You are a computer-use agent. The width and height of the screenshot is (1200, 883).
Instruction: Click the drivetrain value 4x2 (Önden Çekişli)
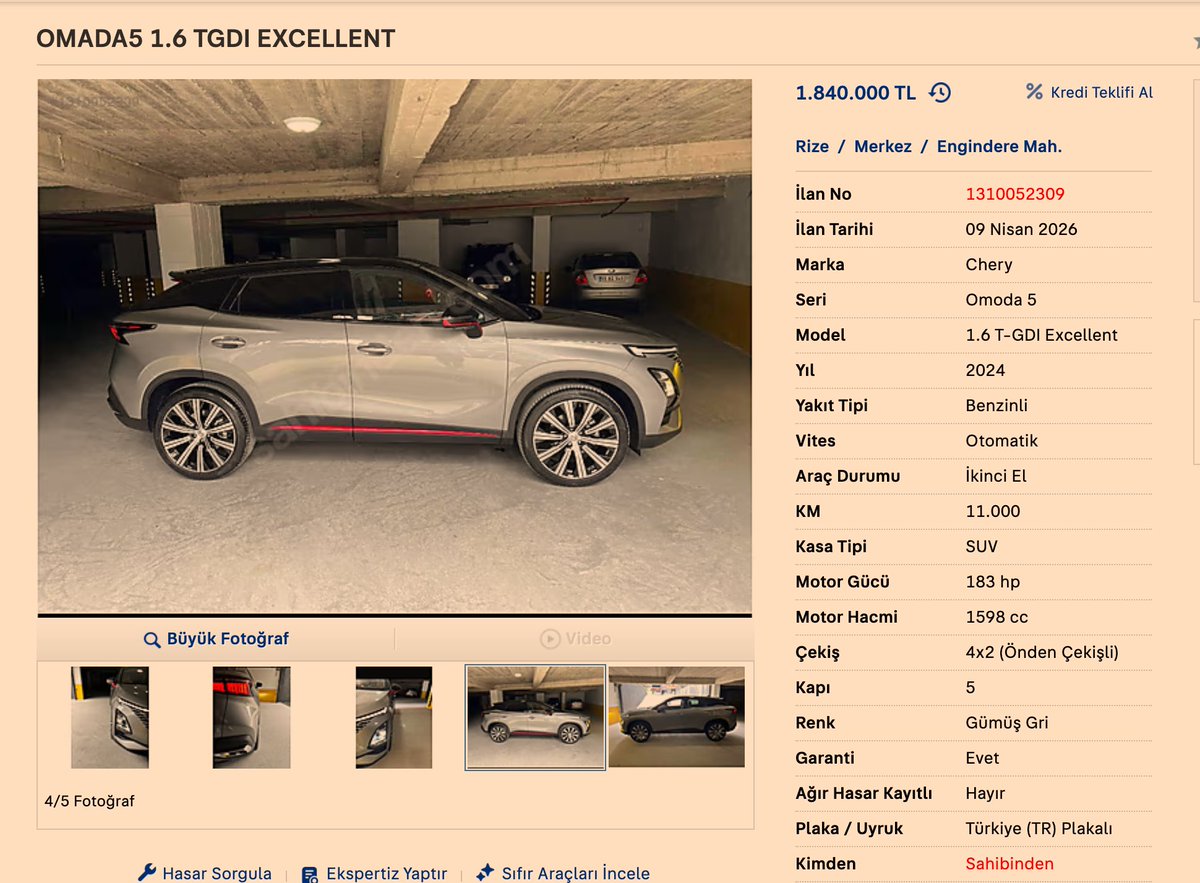1042,652
